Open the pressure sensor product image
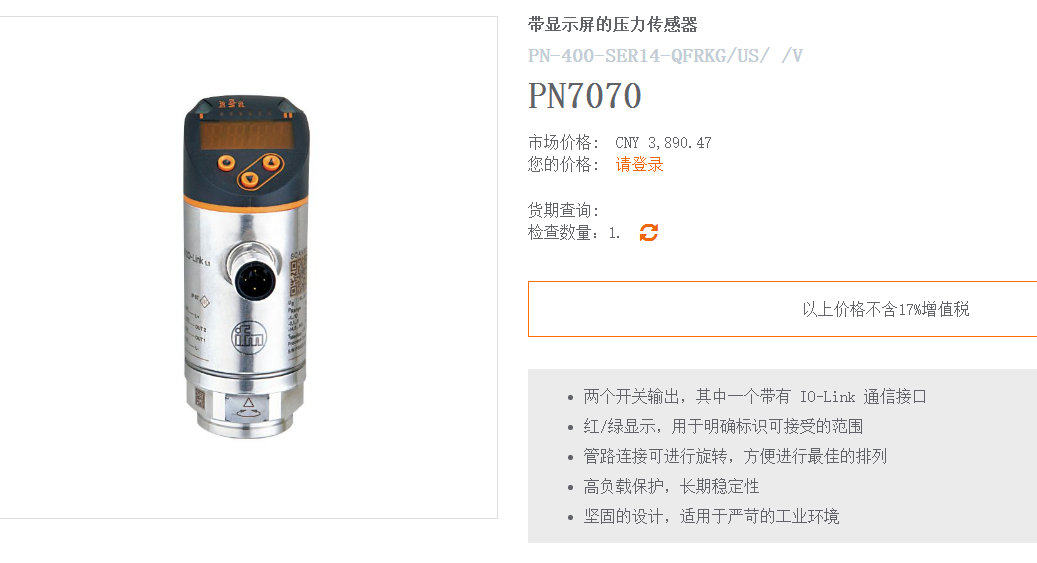This screenshot has width=1037, height=563. (x=246, y=267)
